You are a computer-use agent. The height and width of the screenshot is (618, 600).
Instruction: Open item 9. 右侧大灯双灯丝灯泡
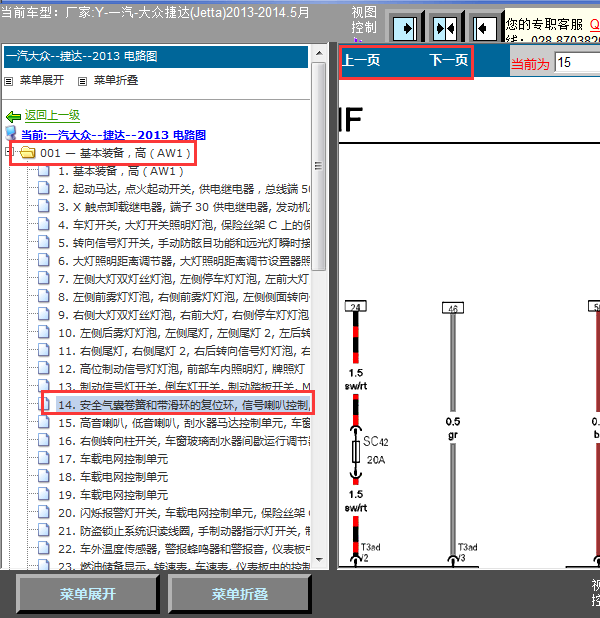point(184,315)
